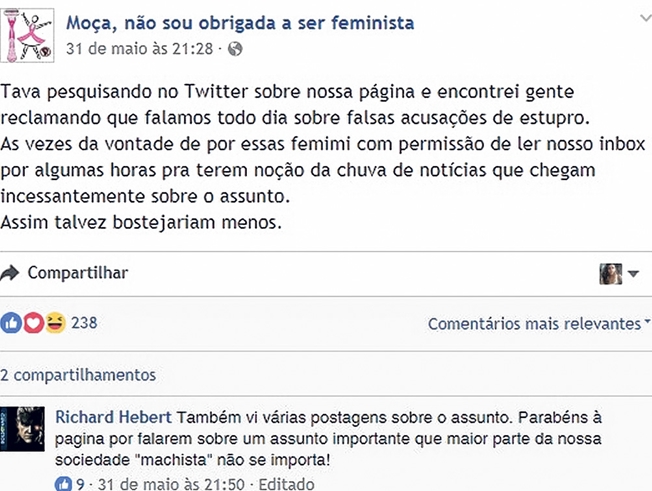Viewport: 652px width, 491px height.
Task: Click the public audience globe icon
Action: click(234, 48)
